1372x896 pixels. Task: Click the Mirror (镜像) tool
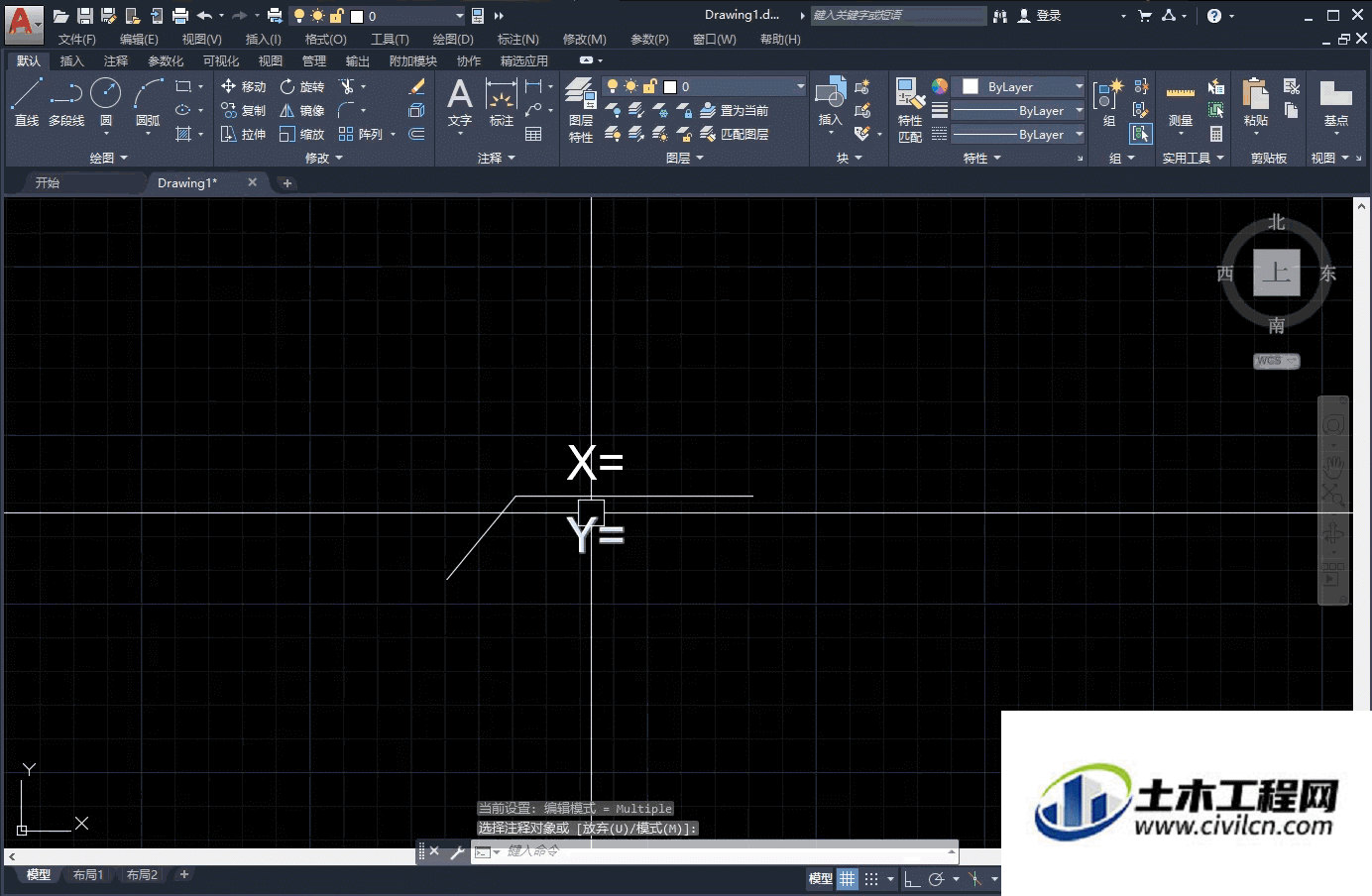tap(302, 110)
